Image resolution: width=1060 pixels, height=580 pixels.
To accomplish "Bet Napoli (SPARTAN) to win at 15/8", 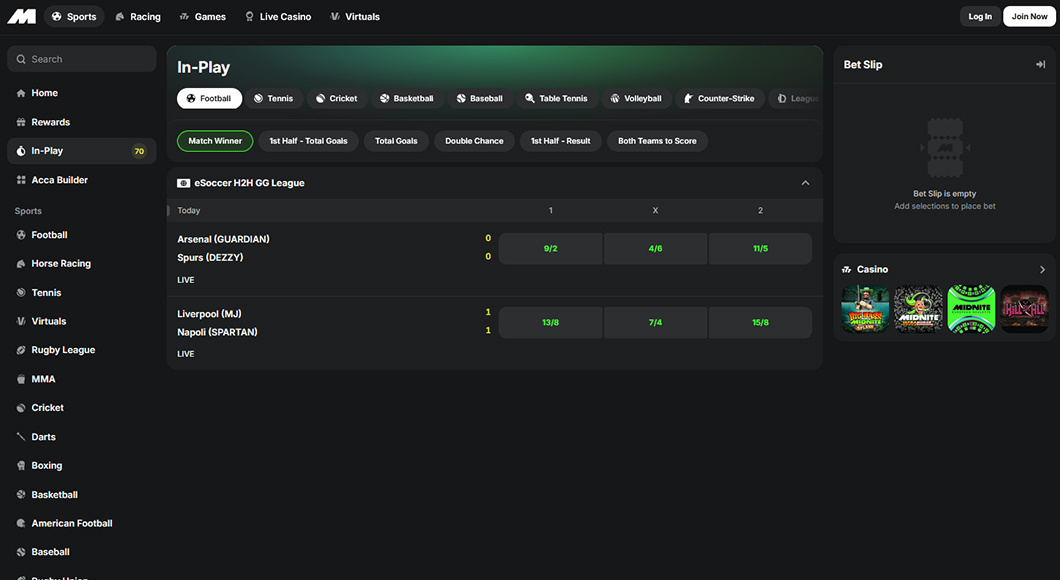I will tap(760, 322).
